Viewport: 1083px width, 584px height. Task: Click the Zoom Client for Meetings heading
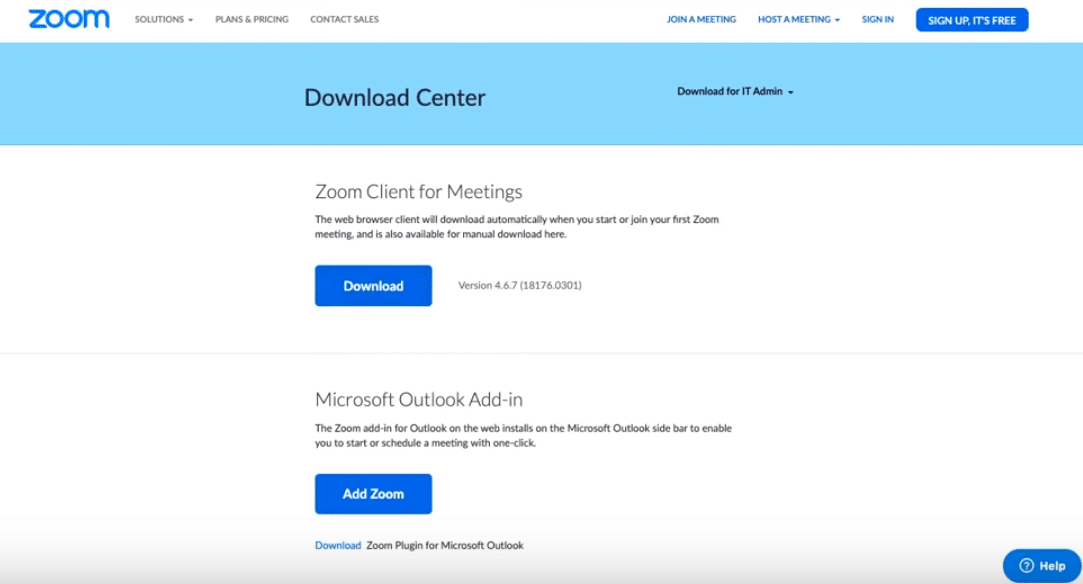pos(418,192)
